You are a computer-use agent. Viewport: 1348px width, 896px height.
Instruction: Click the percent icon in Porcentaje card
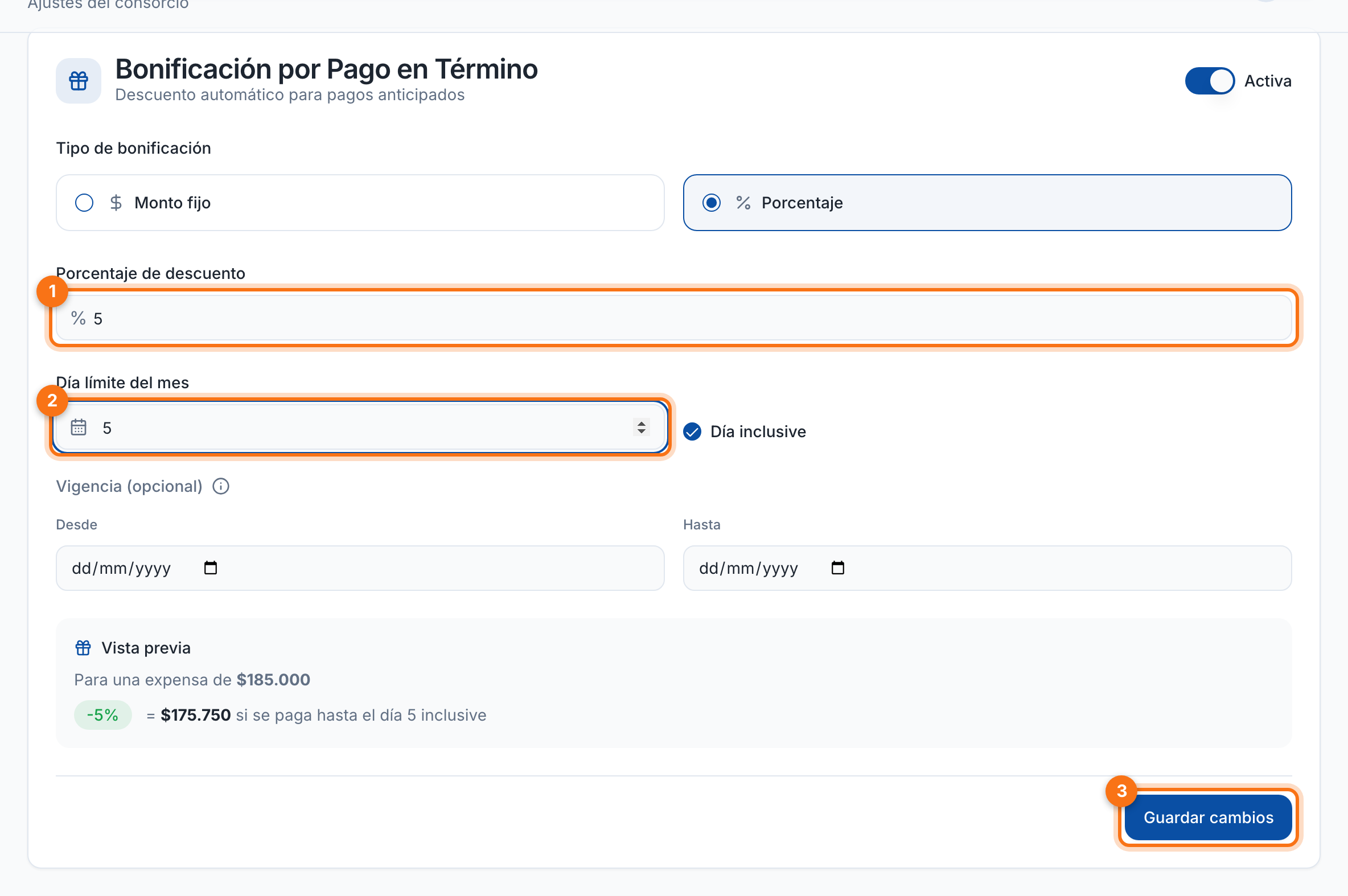[x=743, y=203]
